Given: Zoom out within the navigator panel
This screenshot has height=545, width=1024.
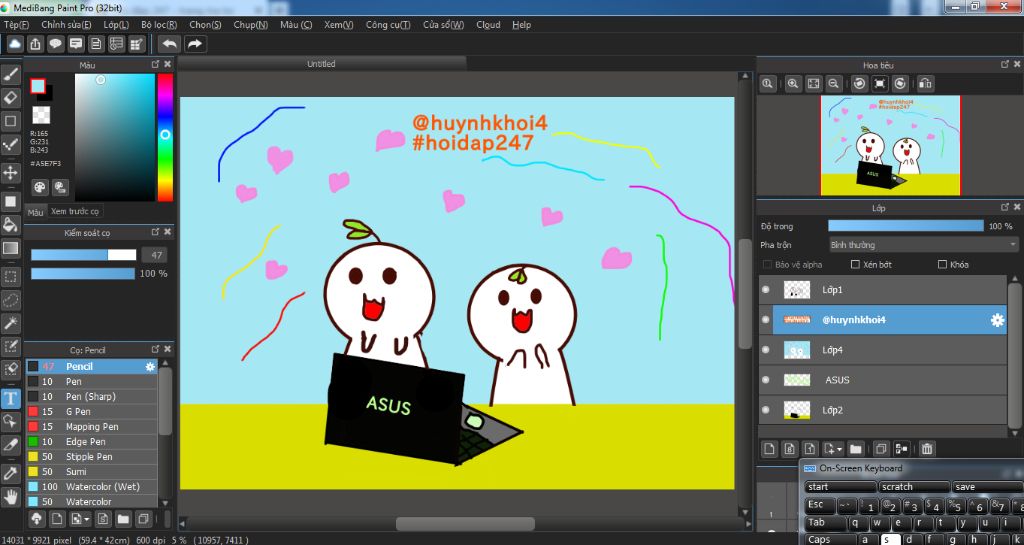Looking at the screenshot, I should 833,84.
